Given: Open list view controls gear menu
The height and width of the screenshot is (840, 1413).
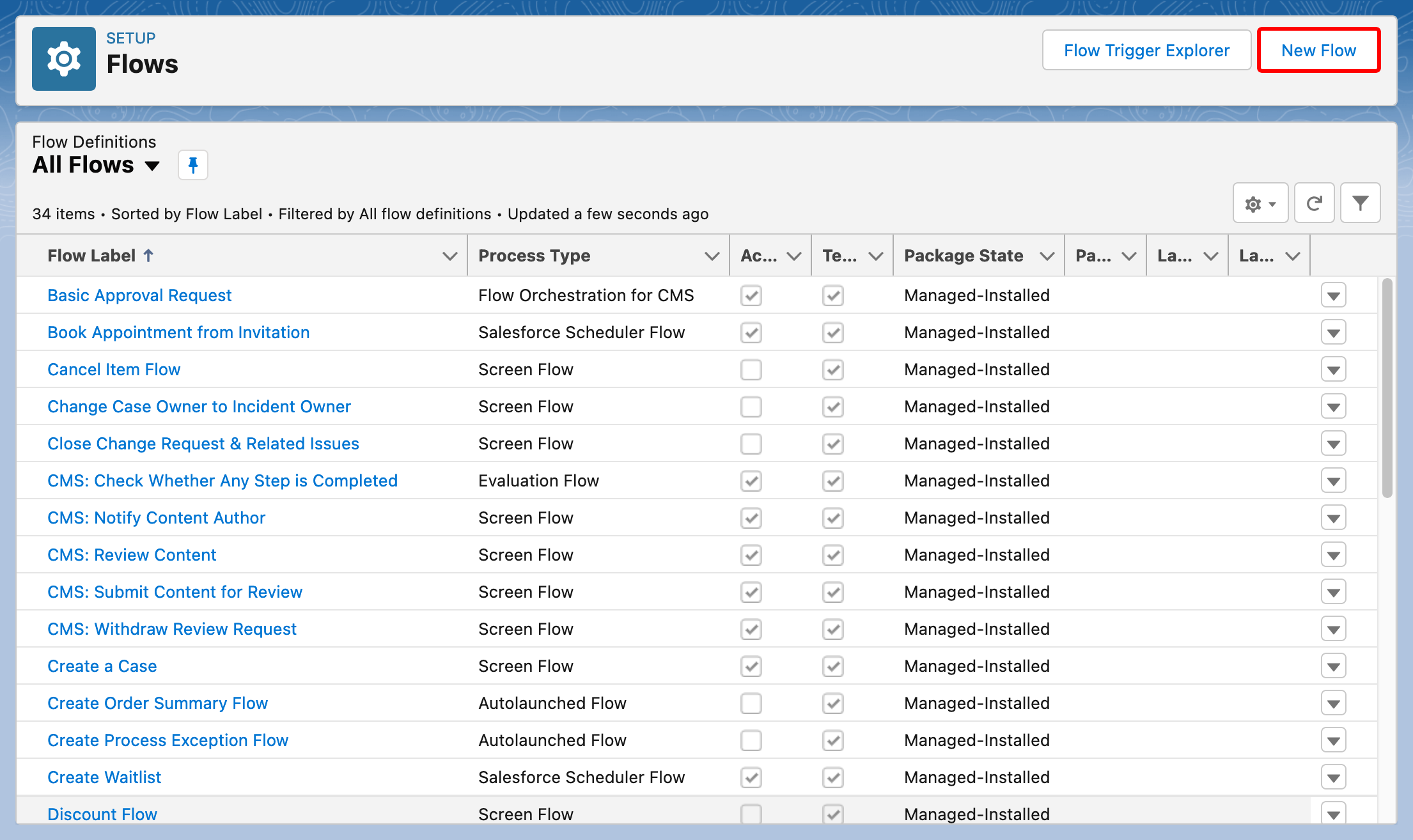Looking at the screenshot, I should coord(1260,204).
